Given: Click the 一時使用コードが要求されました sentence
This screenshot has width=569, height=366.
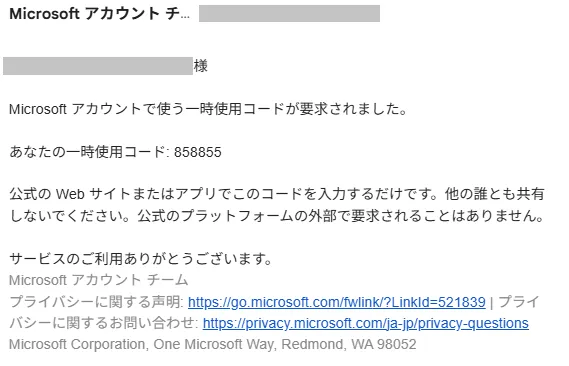Looking at the screenshot, I should coord(208,109).
